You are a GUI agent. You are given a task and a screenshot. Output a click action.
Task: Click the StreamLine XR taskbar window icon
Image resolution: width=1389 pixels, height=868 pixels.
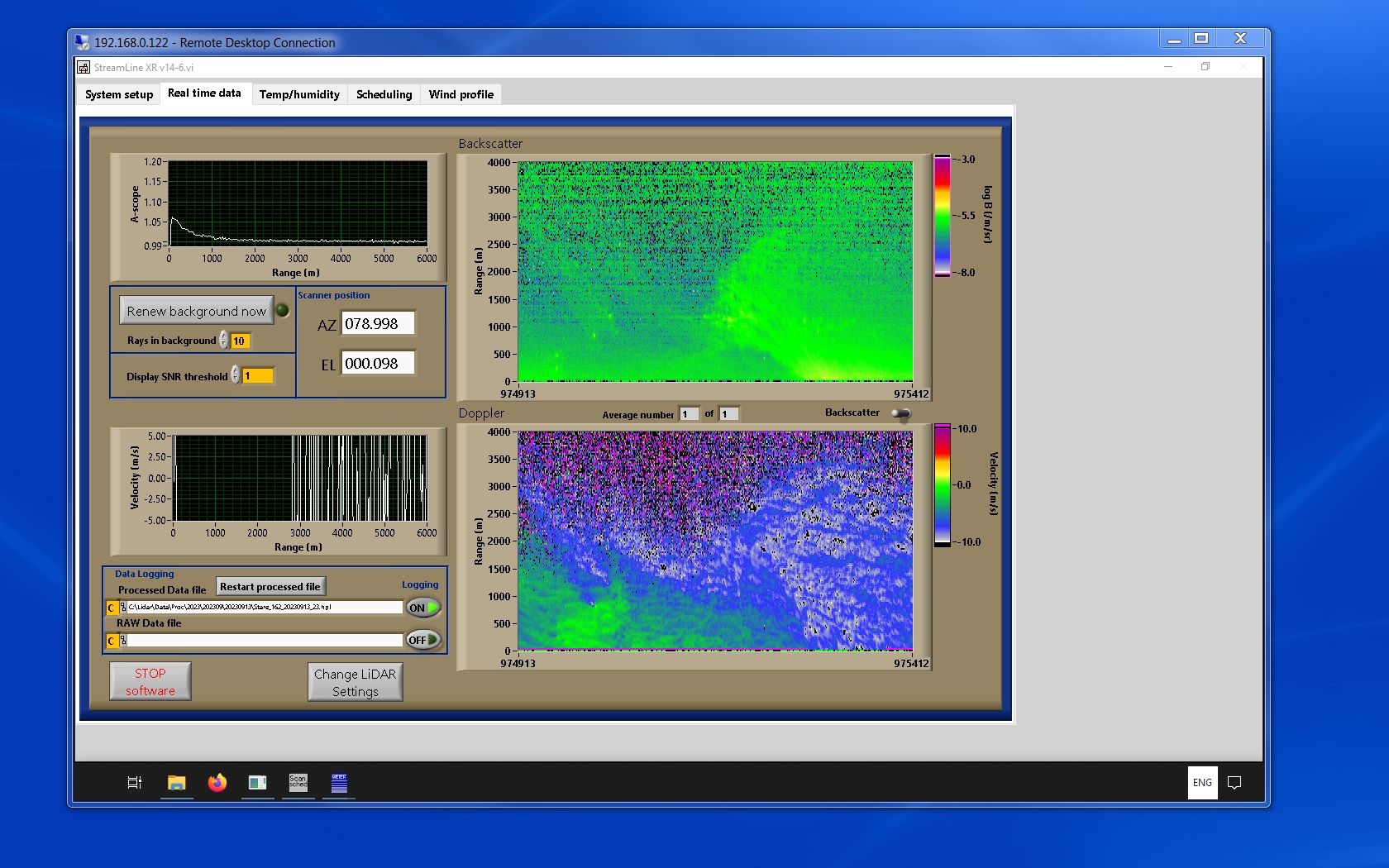coord(257,782)
